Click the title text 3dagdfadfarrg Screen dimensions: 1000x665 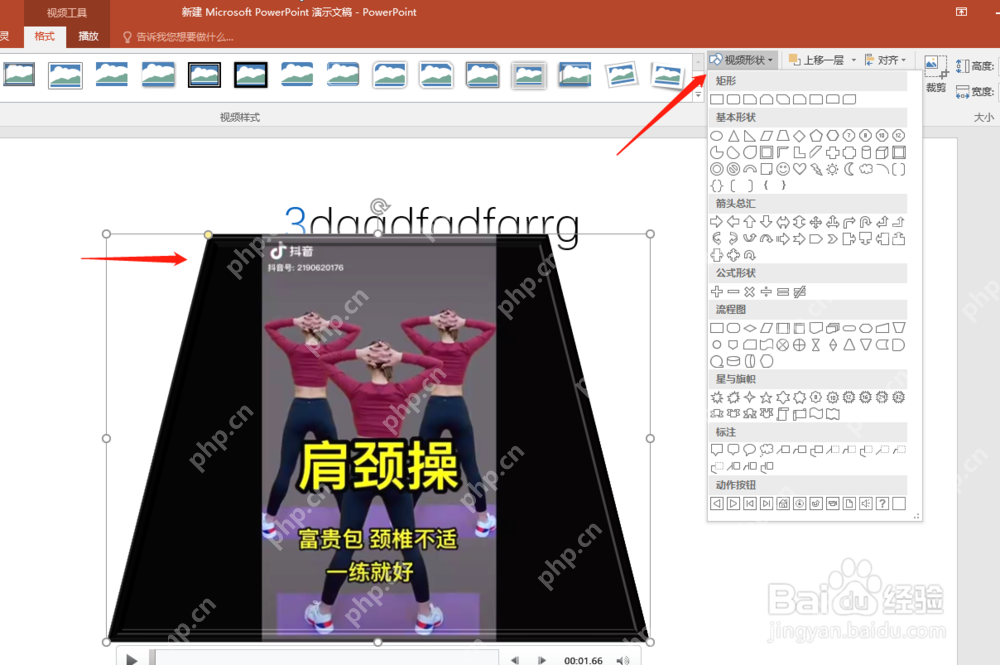(x=432, y=224)
